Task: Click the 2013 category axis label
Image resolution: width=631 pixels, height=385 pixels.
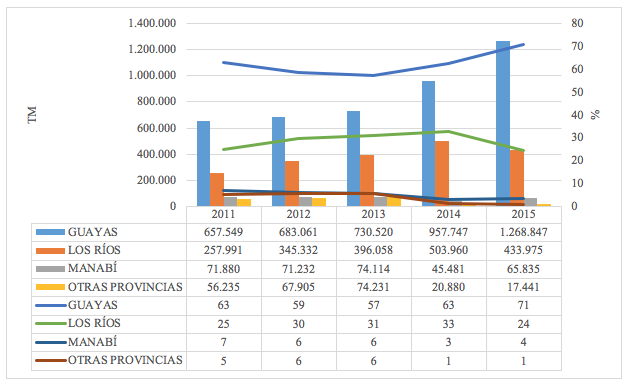Action: click(373, 214)
